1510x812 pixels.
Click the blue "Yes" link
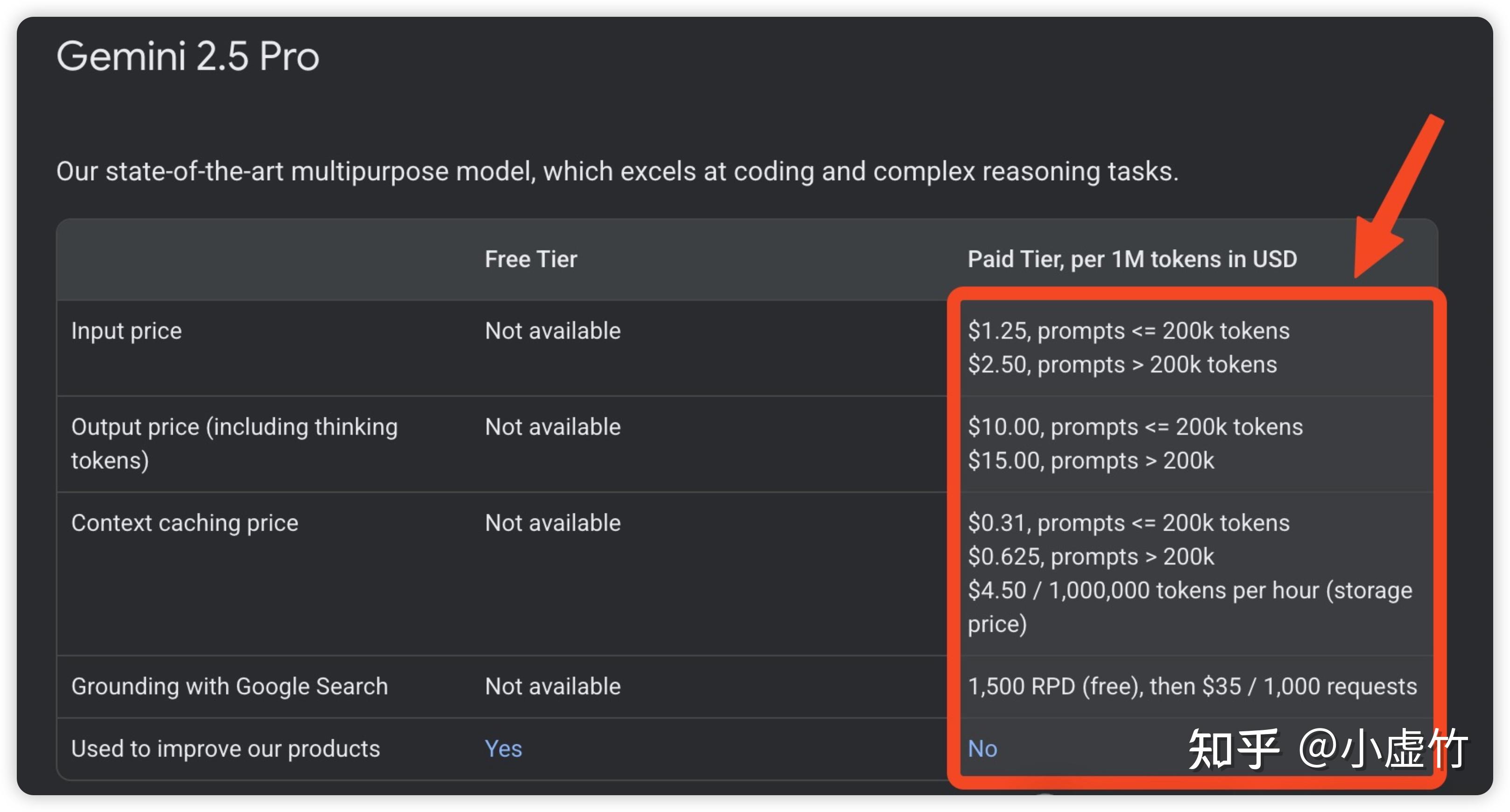(x=503, y=748)
